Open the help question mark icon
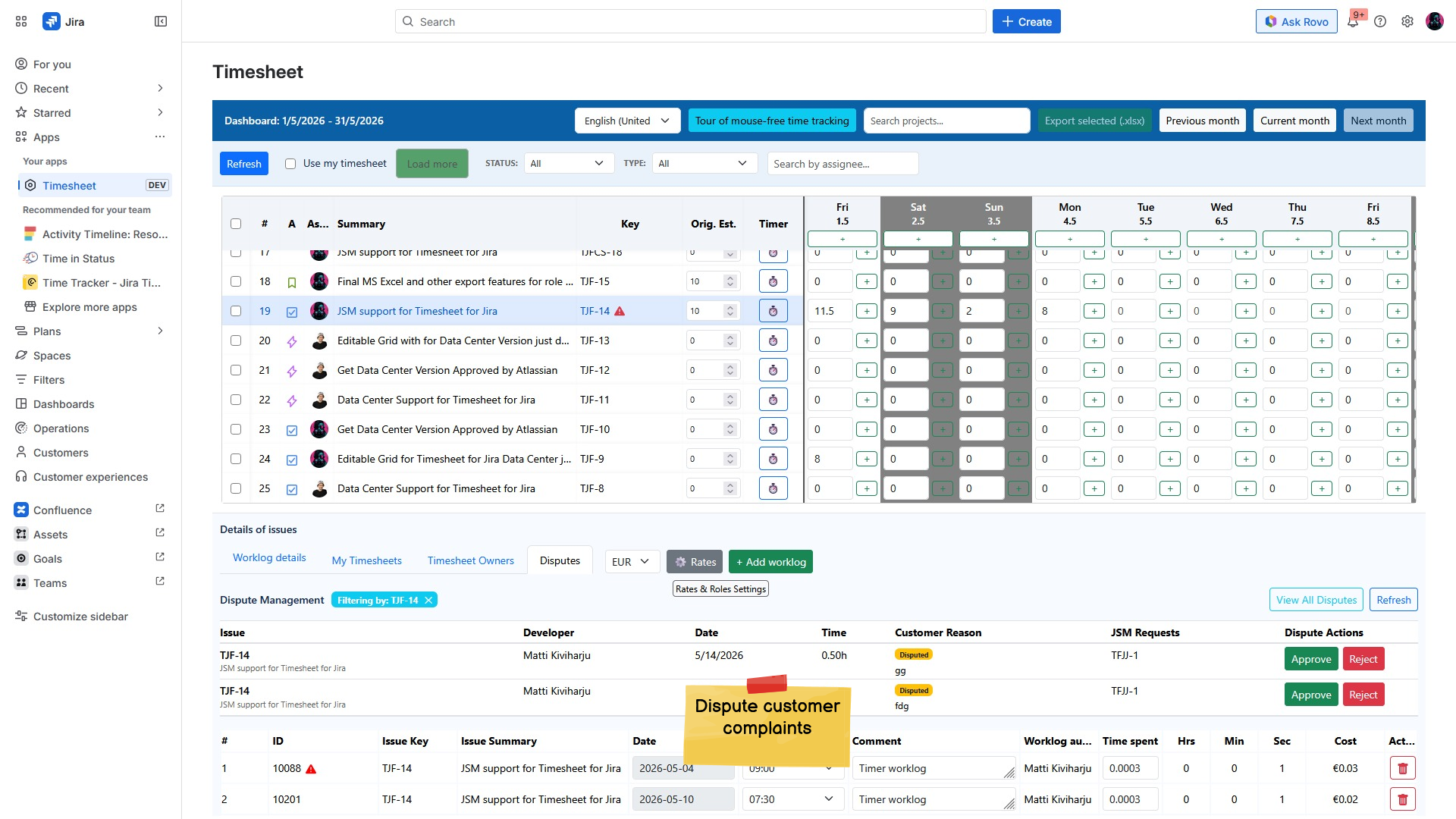Image resolution: width=1456 pixels, height=819 pixels. pos(1380,21)
